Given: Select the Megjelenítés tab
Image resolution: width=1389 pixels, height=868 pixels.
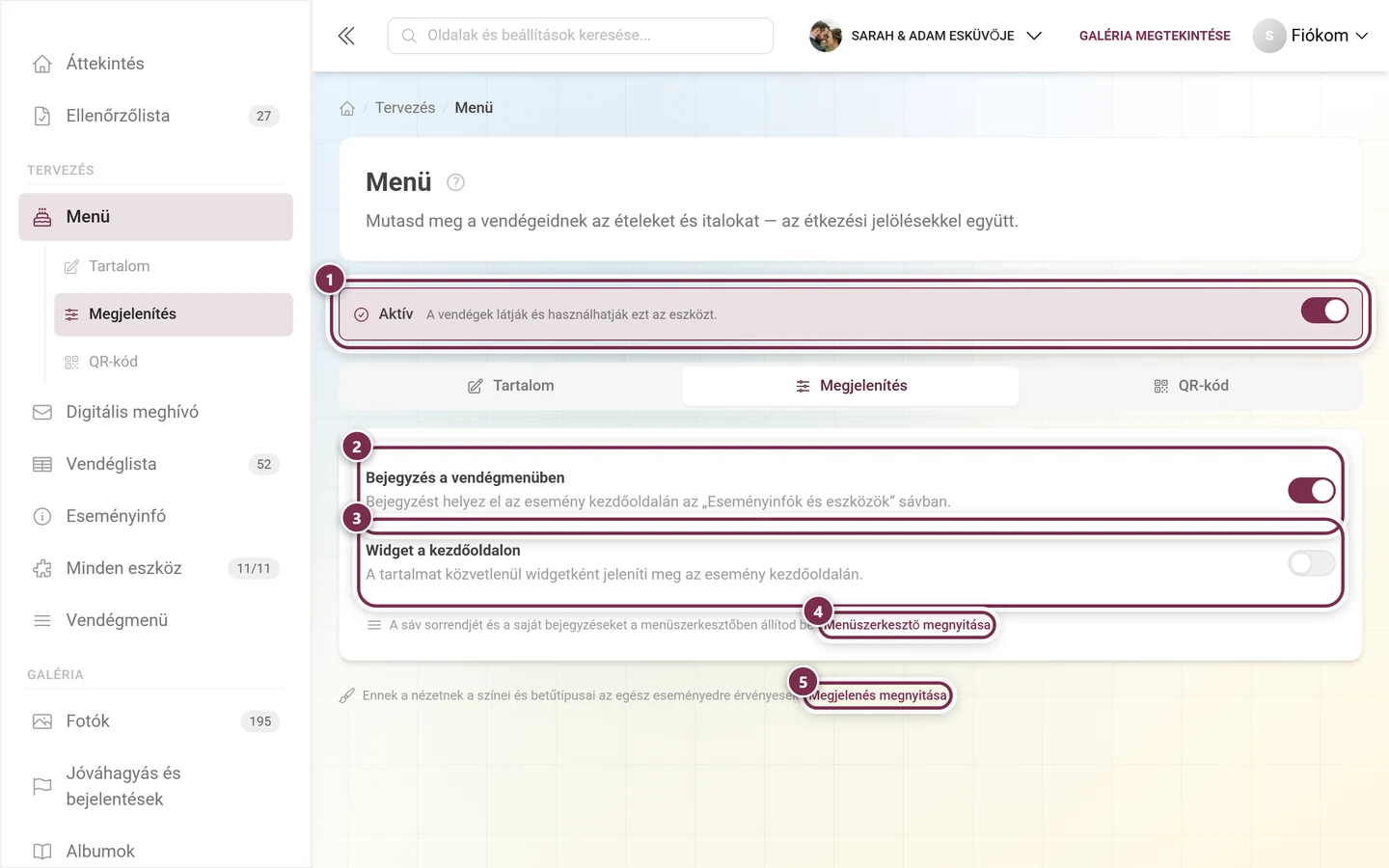Looking at the screenshot, I should coord(851,386).
